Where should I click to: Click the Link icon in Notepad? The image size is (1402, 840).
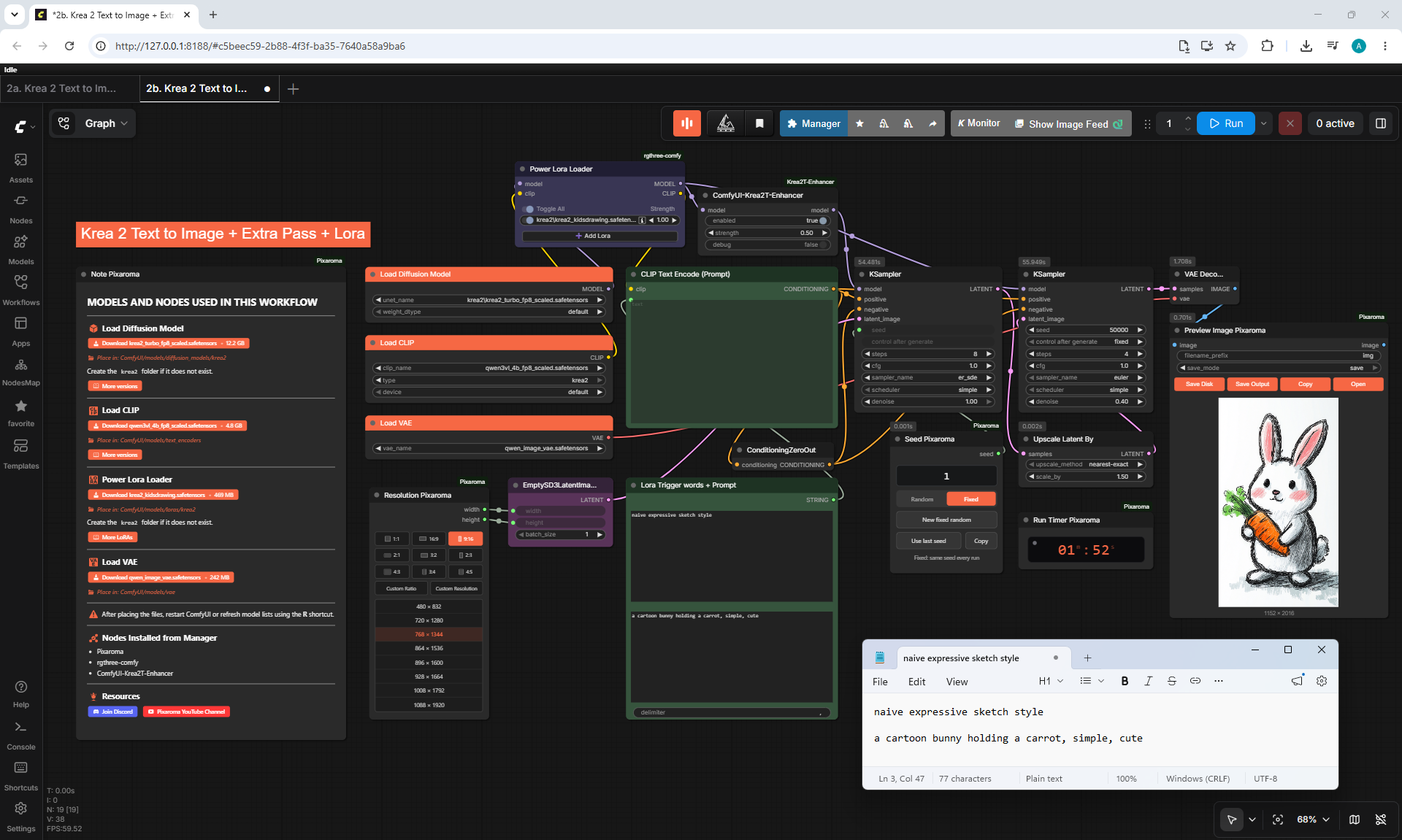coord(1195,681)
